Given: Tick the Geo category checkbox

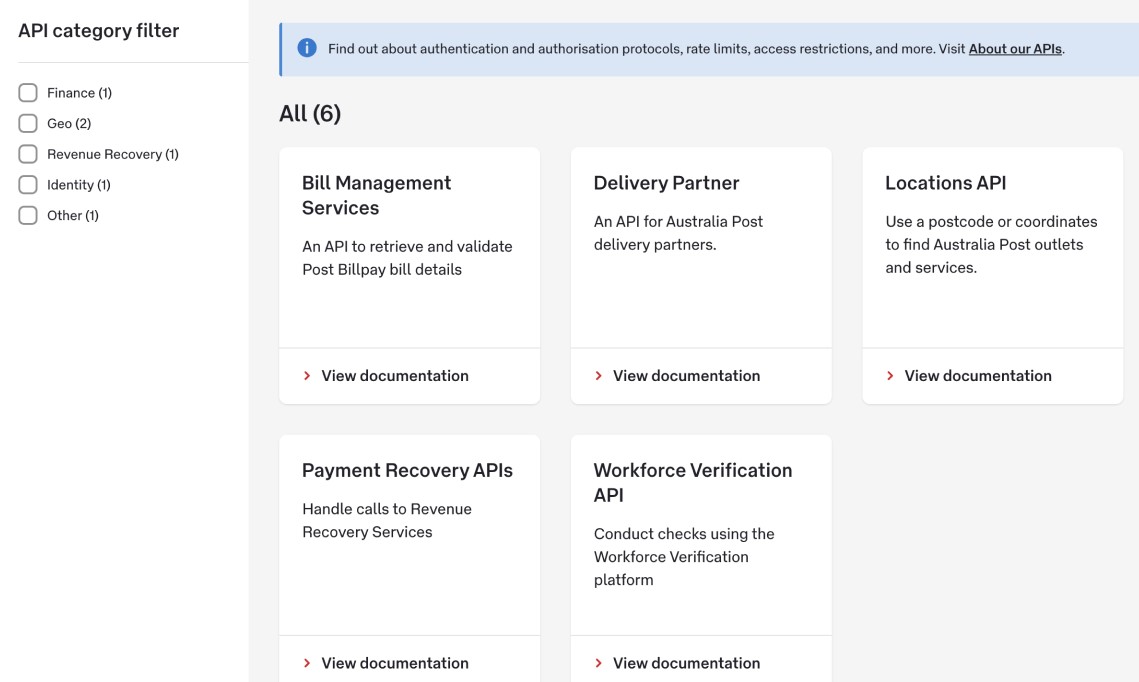Looking at the screenshot, I should [x=28, y=123].
